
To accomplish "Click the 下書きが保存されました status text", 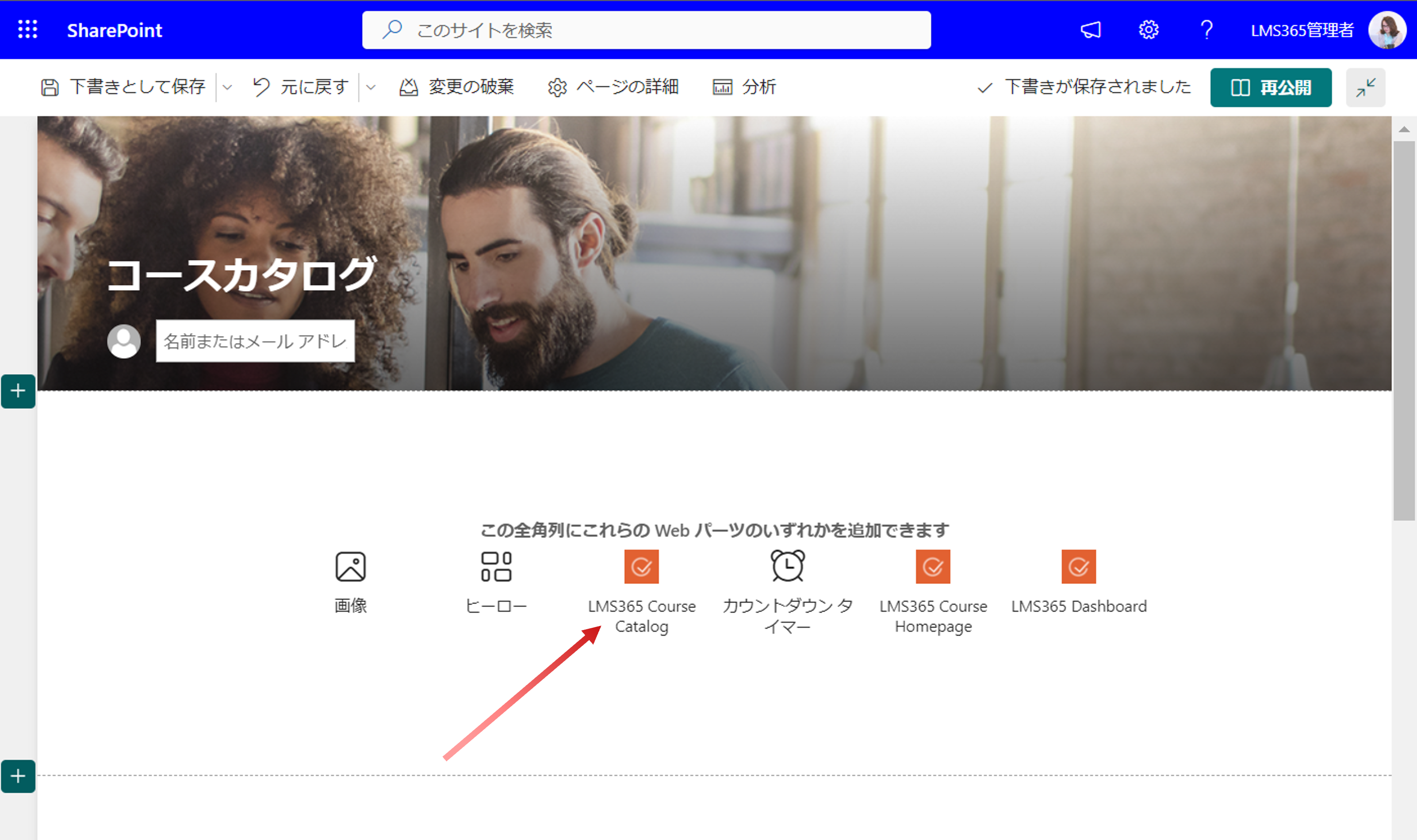I will click(1097, 87).
